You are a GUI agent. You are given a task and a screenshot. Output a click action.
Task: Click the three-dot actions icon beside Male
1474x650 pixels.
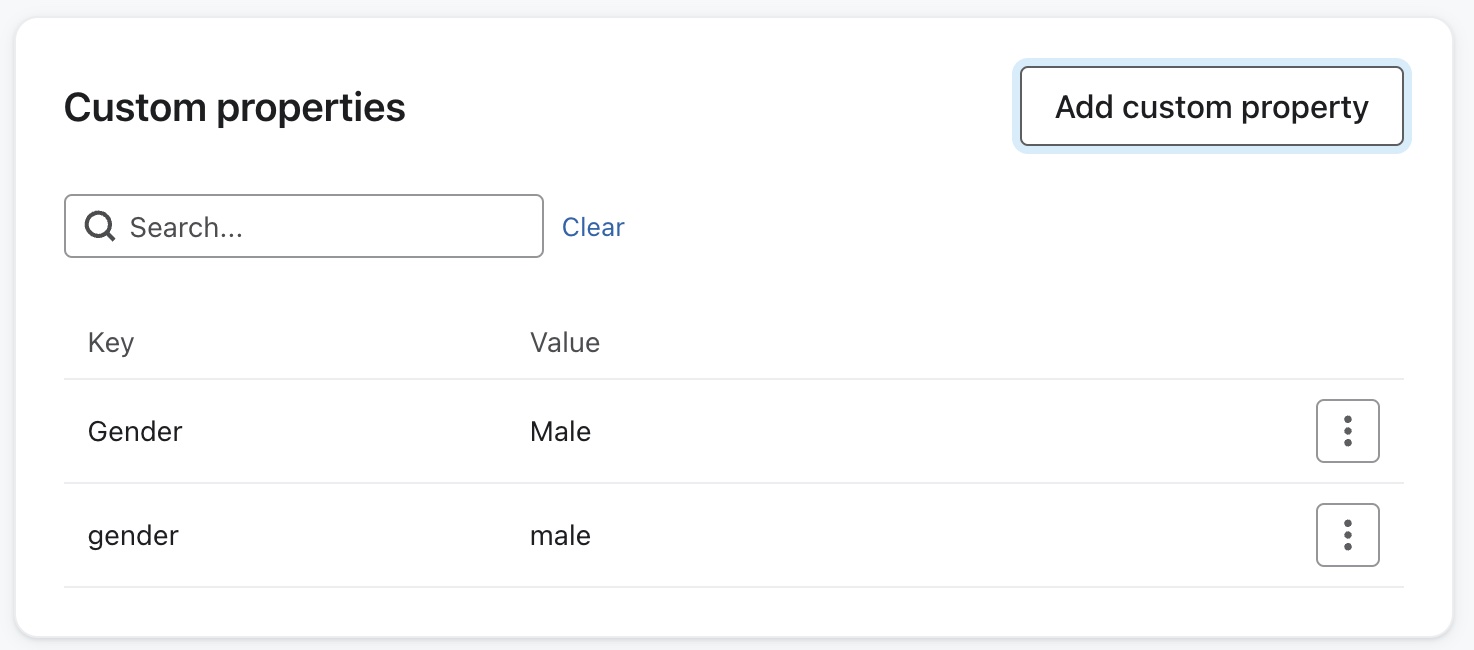(1347, 431)
